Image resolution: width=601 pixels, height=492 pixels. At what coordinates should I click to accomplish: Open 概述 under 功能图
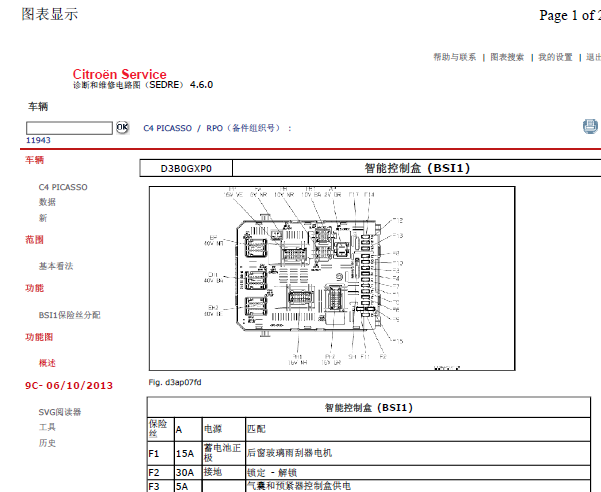click(47, 363)
